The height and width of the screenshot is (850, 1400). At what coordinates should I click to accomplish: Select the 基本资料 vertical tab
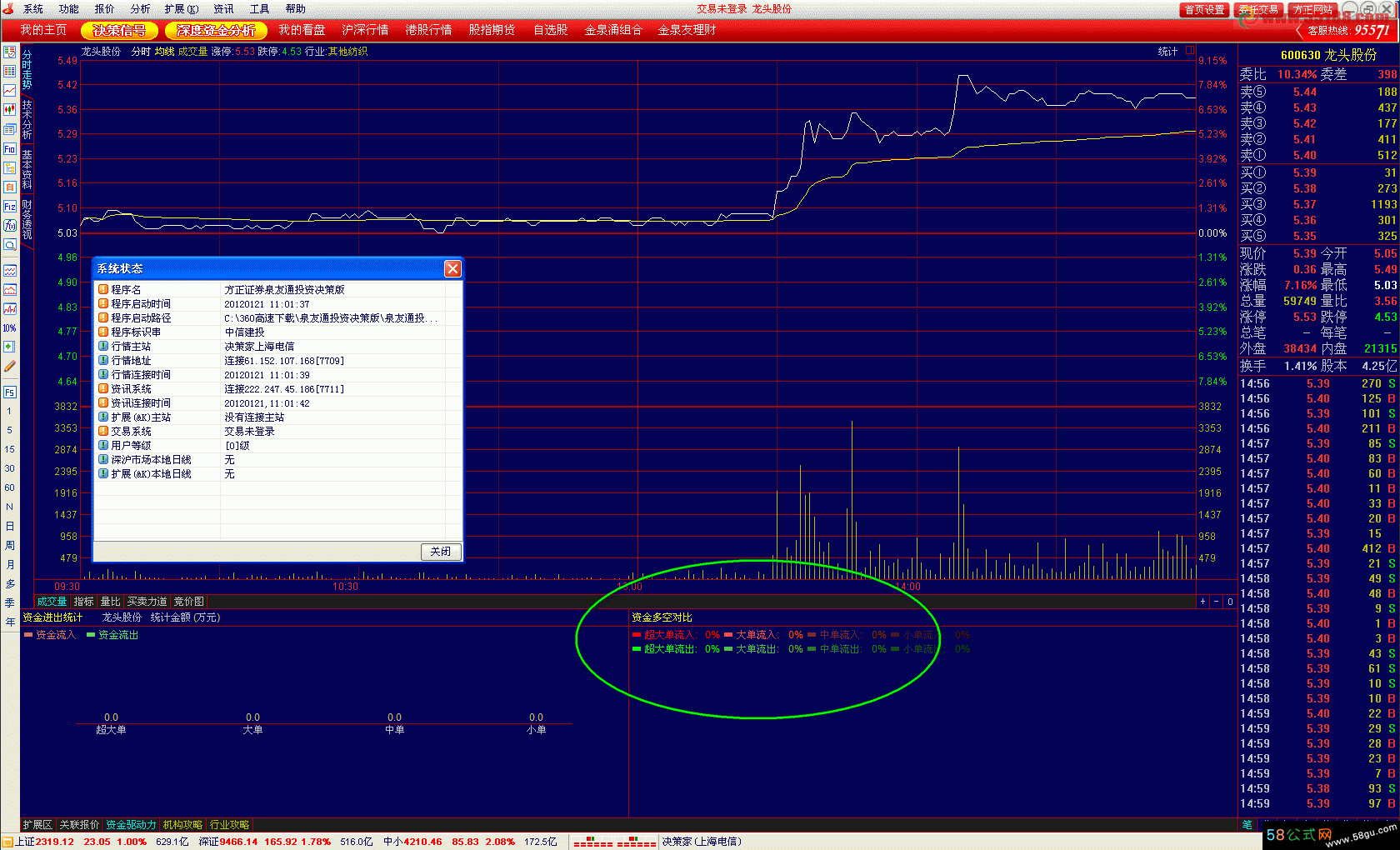coord(27,170)
